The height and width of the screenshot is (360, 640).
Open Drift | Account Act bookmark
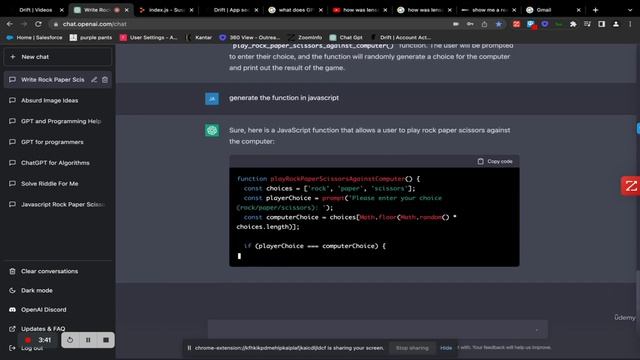pyautogui.click(x=401, y=37)
